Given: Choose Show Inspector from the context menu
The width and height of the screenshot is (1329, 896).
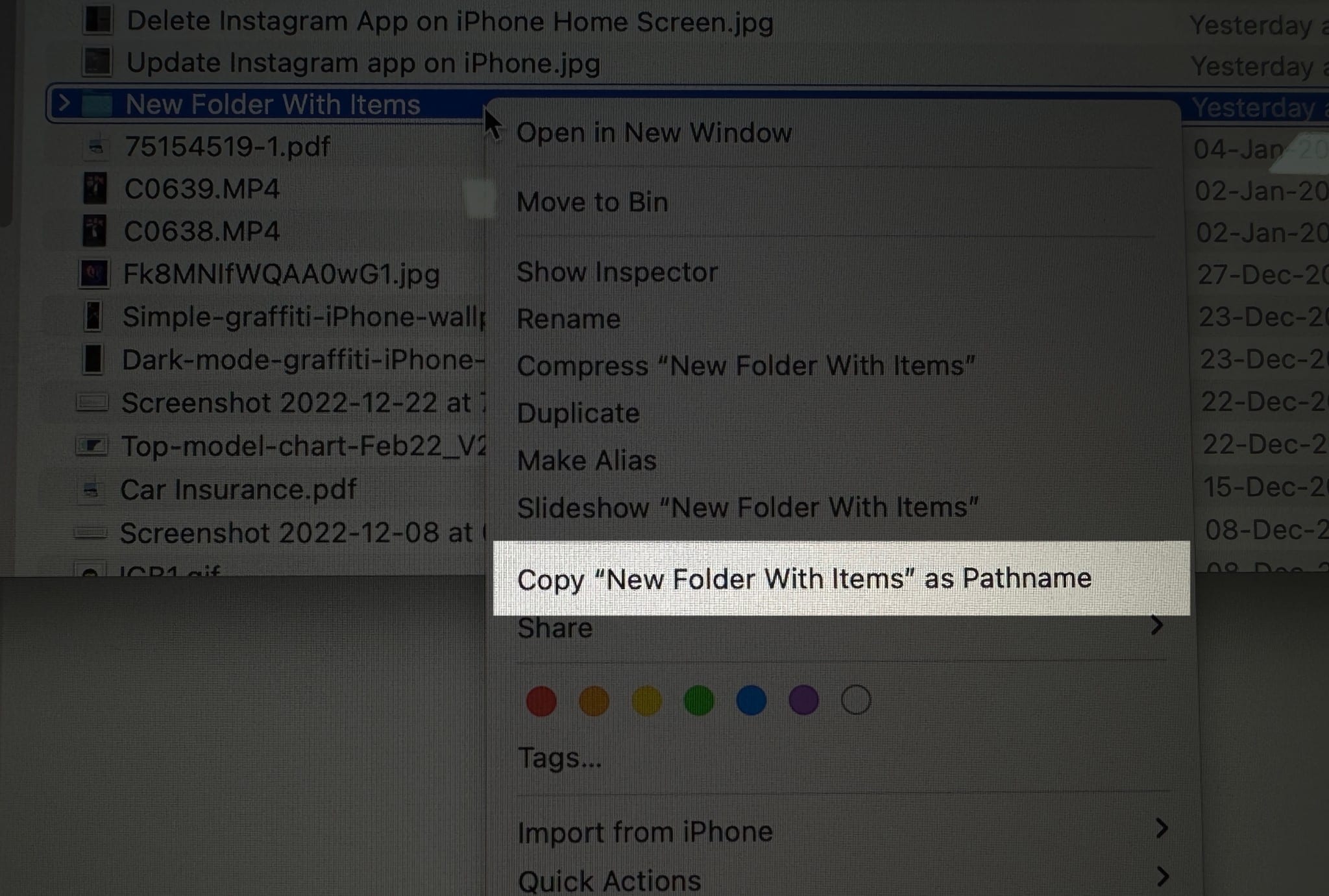Looking at the screenshot, I should coord(617,272).
